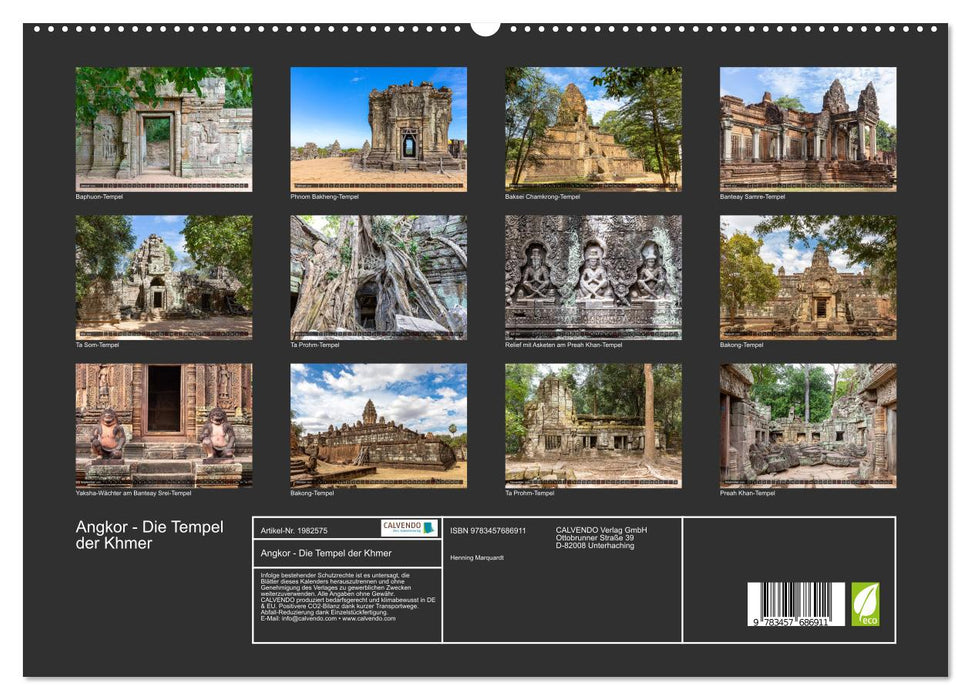View the Banteay Samre-Tempel thumbnail
This screenshot has height=700, width=971.
click(x=810, y=128)
